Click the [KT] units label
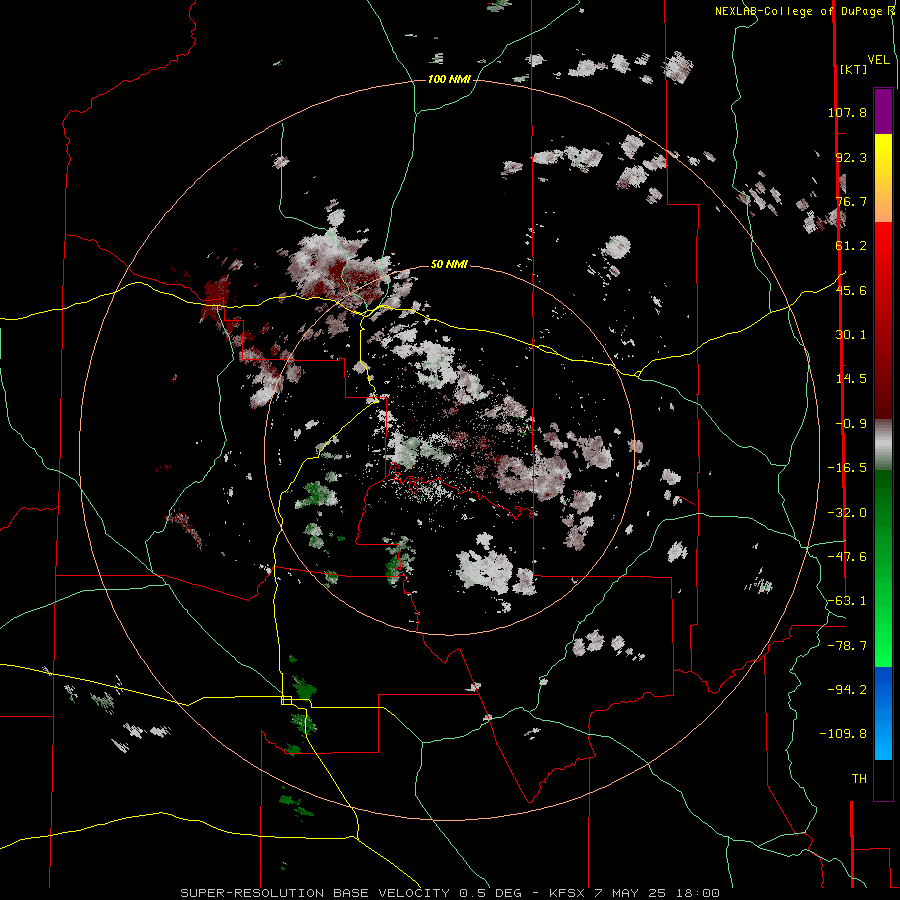The height and width of the screenshot is (900, 900). tap(854, 69)
